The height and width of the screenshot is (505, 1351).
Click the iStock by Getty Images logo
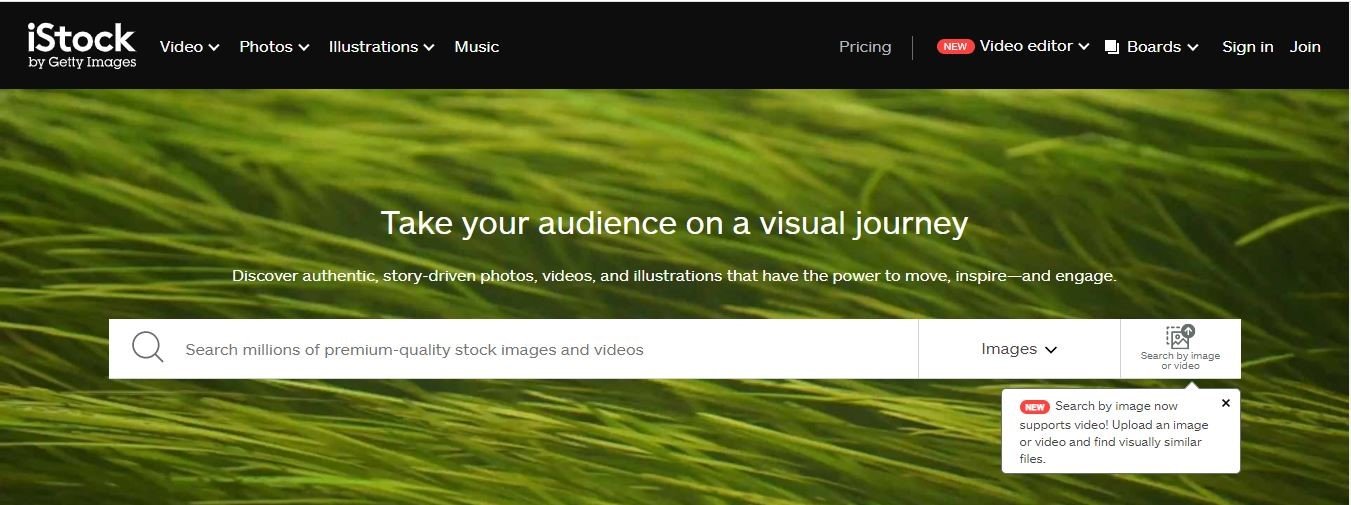pos(82,46)
